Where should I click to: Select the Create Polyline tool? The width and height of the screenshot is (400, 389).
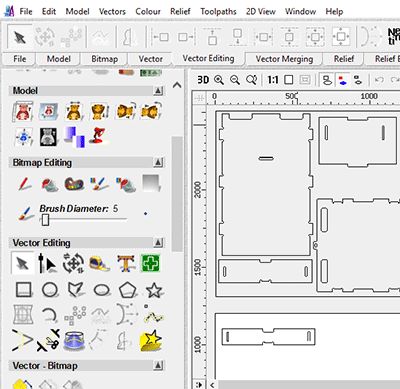click(x=75, y=290)
